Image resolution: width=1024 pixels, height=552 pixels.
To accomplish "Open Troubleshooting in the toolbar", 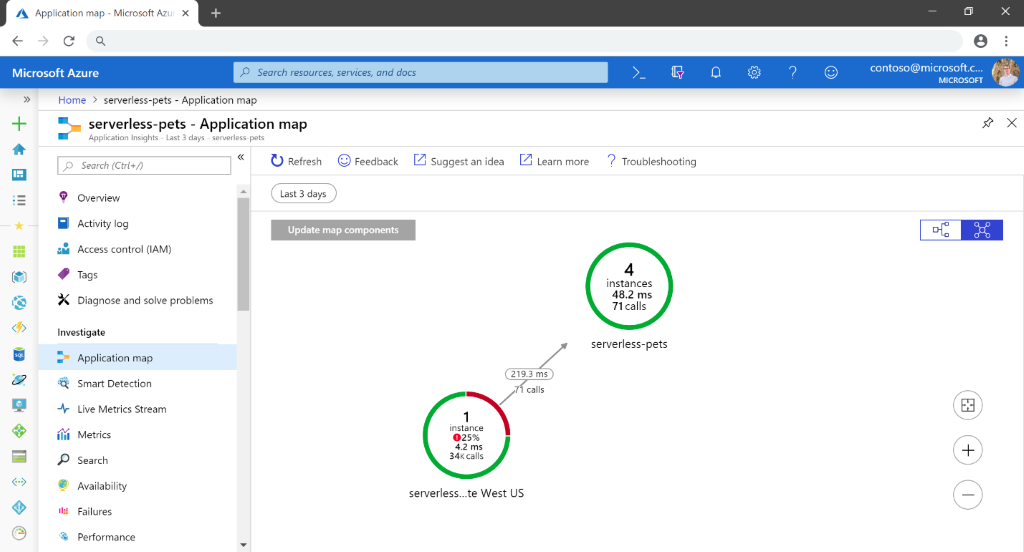I will [651, 161].
